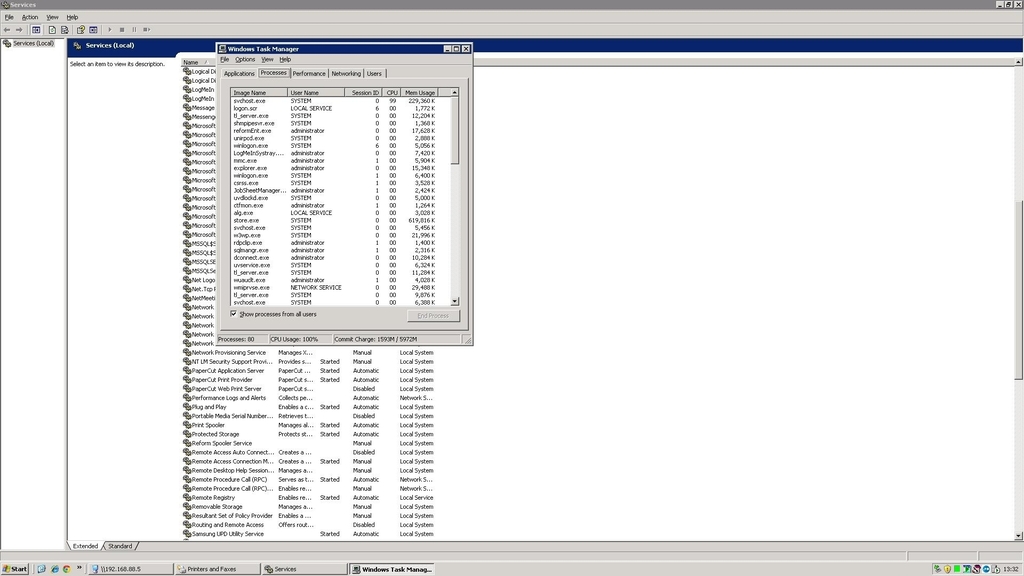Click the Help toolbar icon in Services console
The width and height of the screenshot is (1024, 576).
point(81,28)
